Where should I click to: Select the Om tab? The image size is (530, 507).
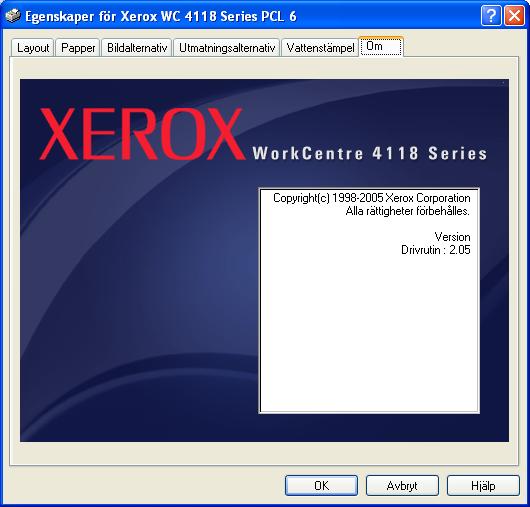coord(381,46)
